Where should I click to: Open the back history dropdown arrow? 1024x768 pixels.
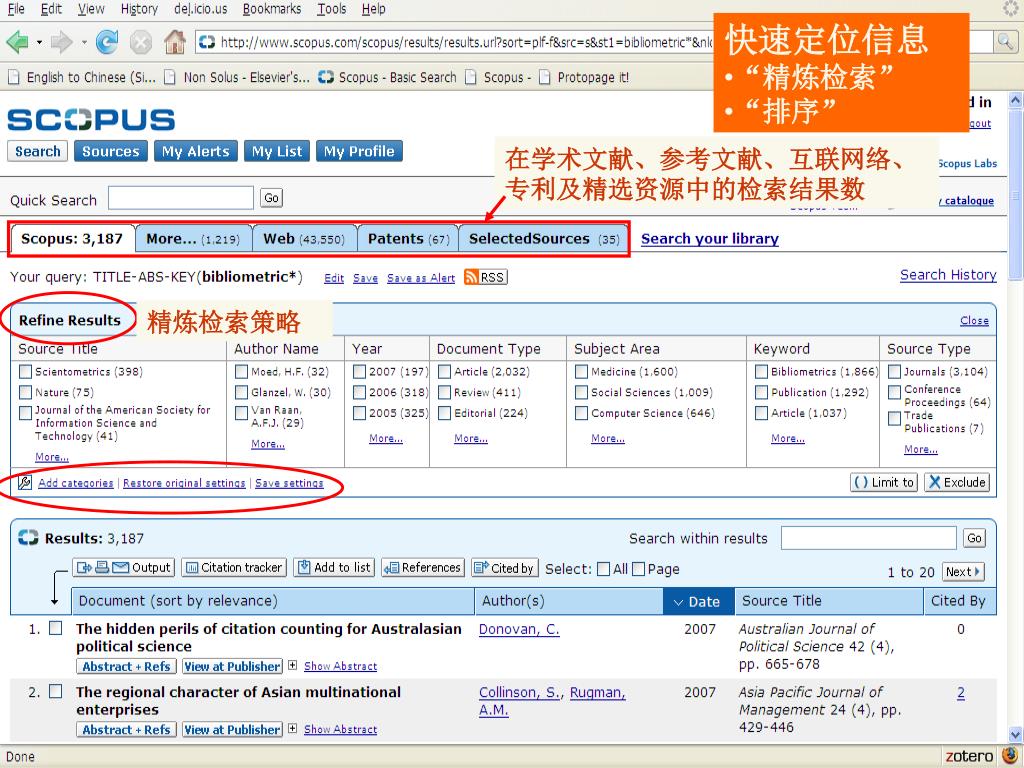click(x=39, y=43)
